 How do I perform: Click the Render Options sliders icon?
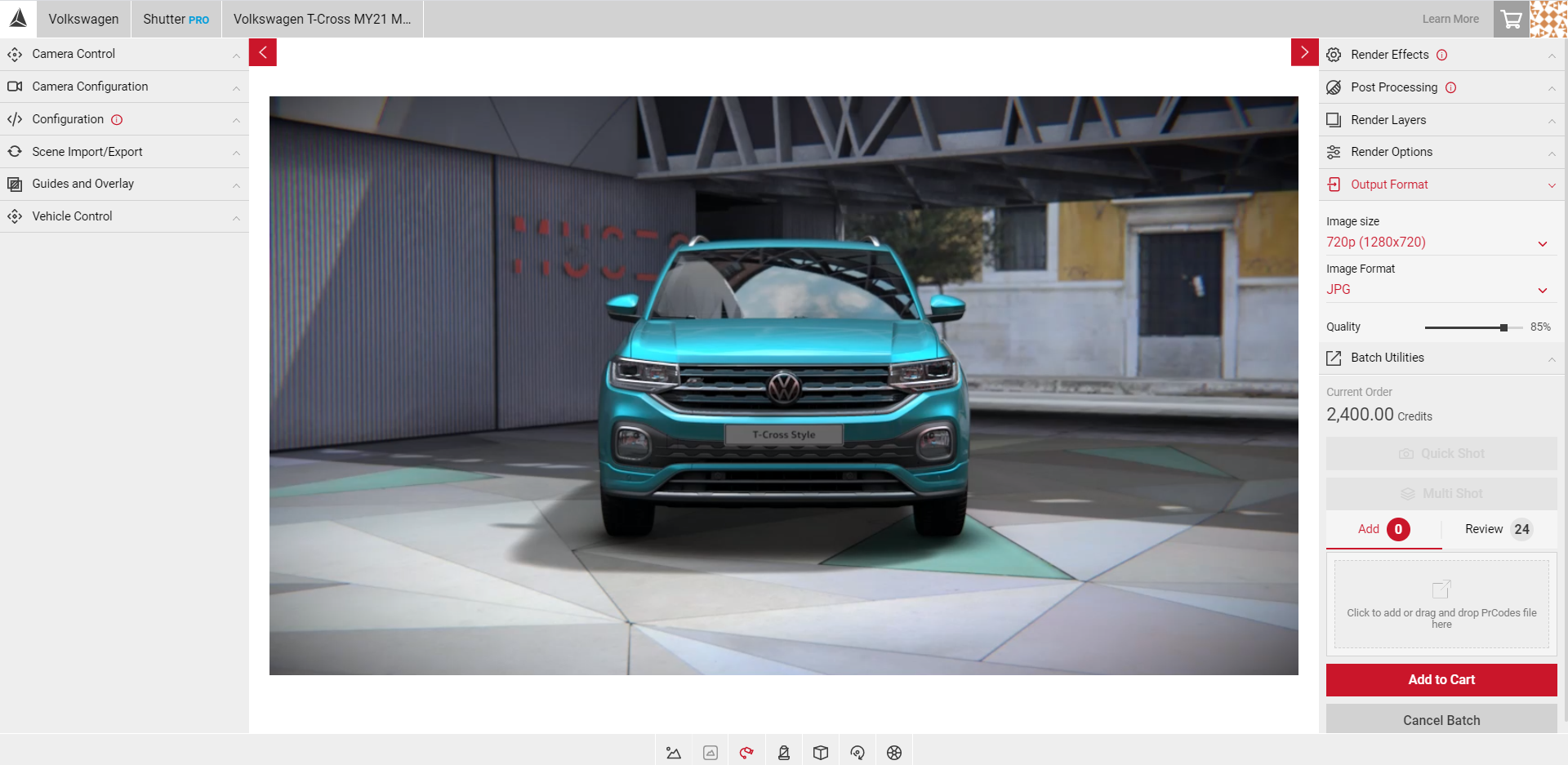tap(1334, 152)
